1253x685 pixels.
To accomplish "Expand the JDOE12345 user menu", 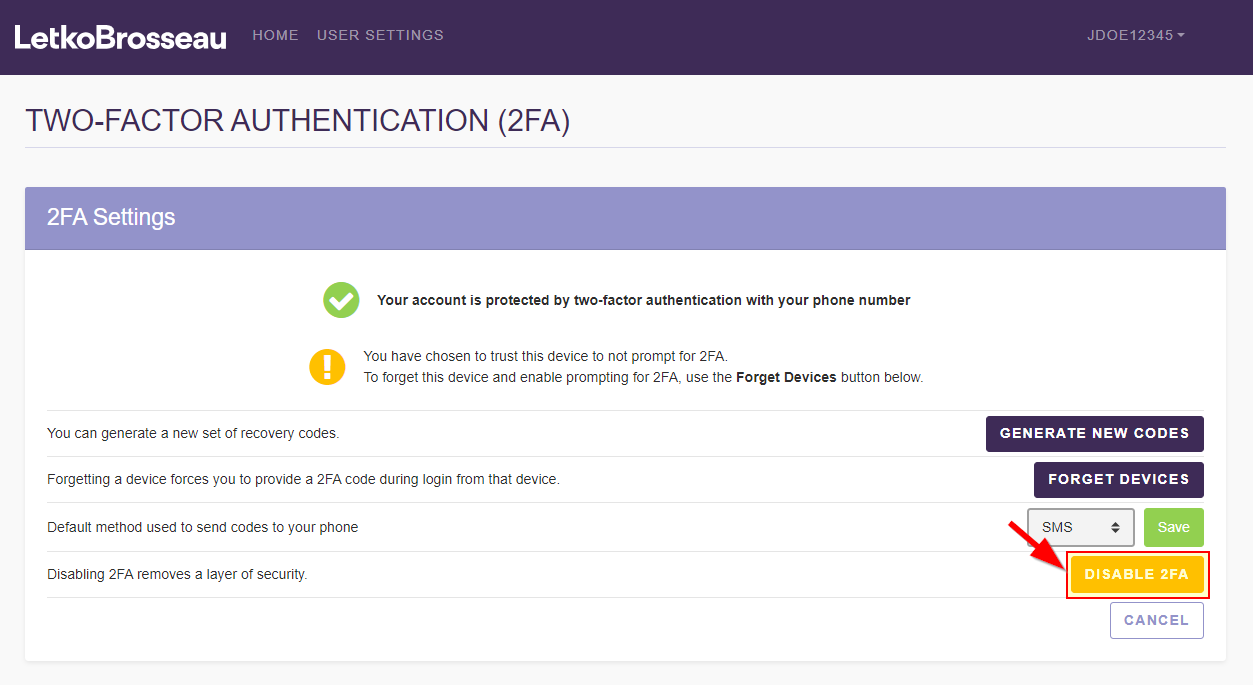I will (1135, 35).
